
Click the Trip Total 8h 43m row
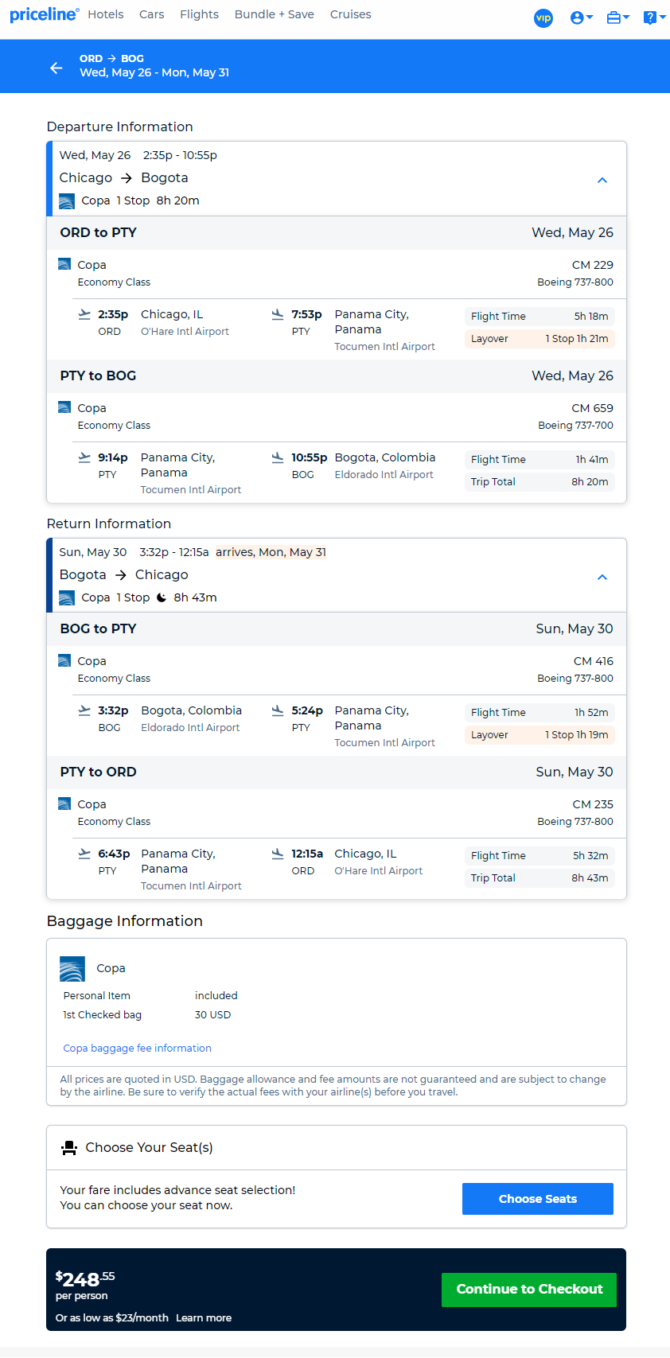tap(540, 878)
